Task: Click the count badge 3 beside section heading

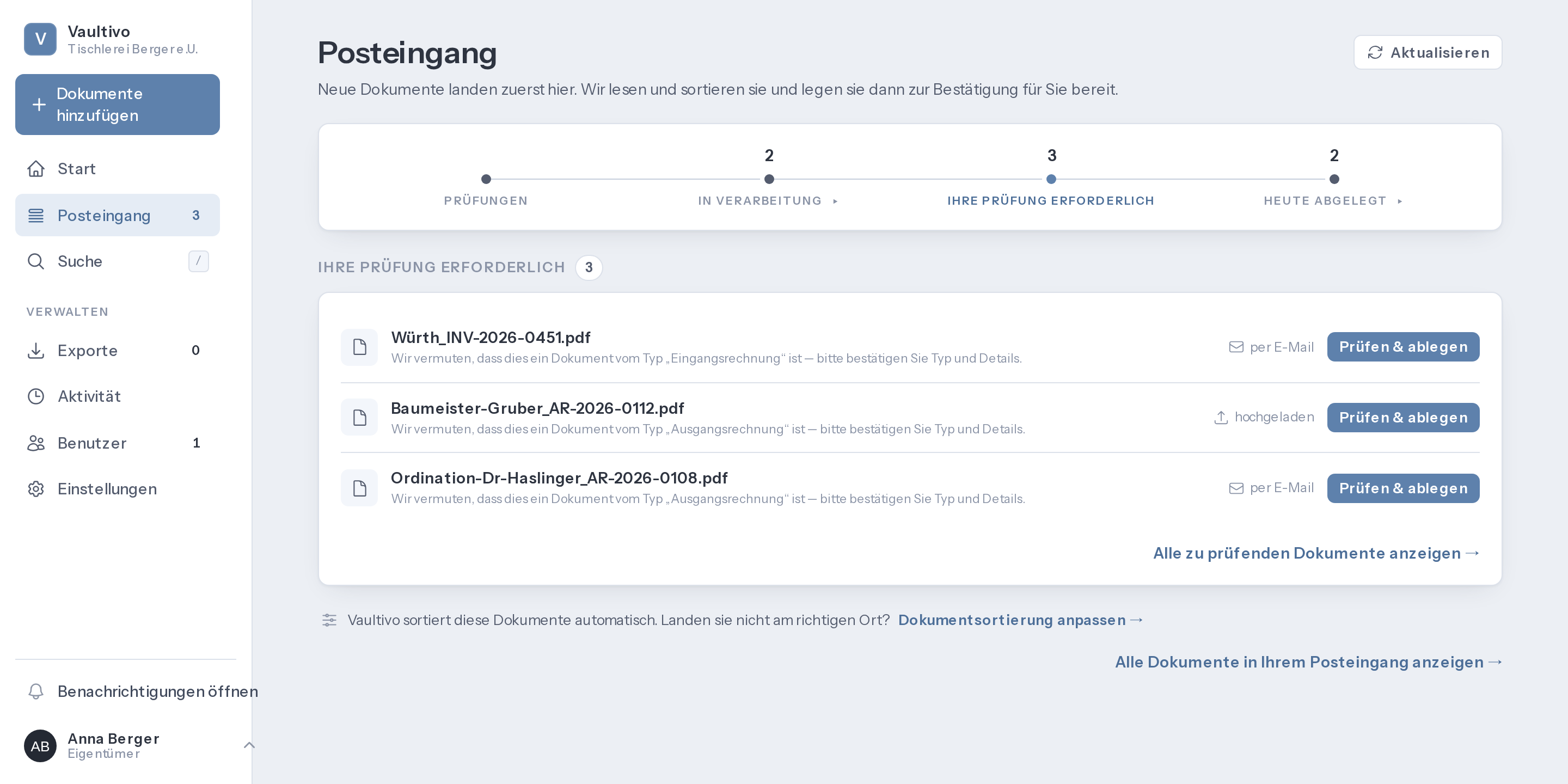Action: click(589, 268)
